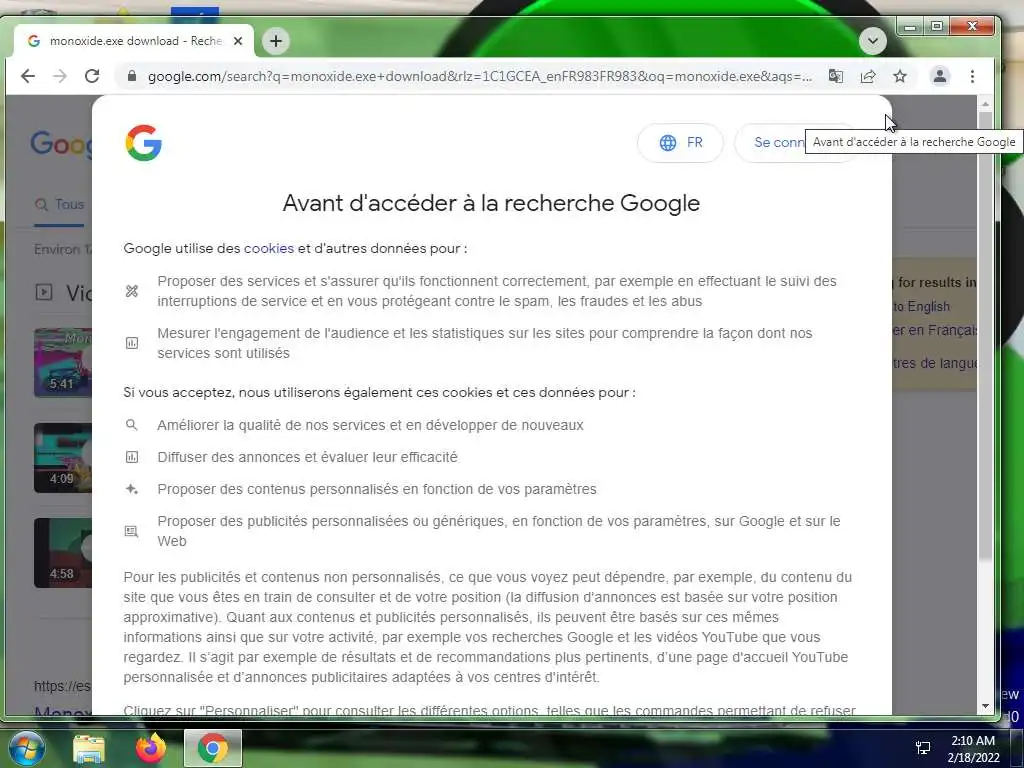This screenshot has height=768, width=1024.
Task: Click the magnifier icon beside 'Améliorer la qualité'
Action: click(x=132, y=425)
